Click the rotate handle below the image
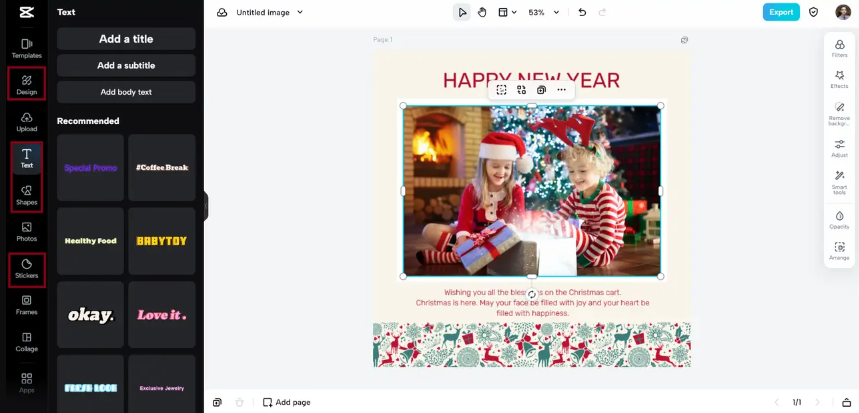This screenshot has width=859, height=413. 531,295
